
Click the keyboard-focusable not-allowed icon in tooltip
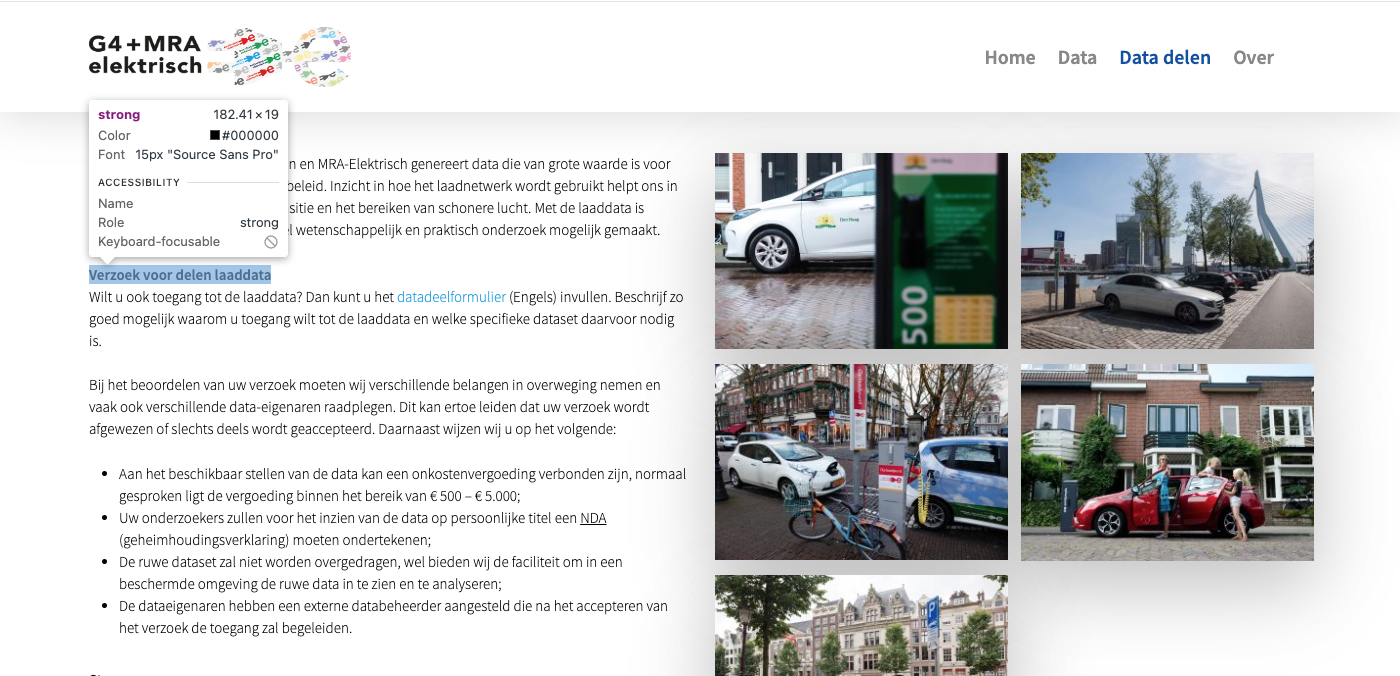271,242
